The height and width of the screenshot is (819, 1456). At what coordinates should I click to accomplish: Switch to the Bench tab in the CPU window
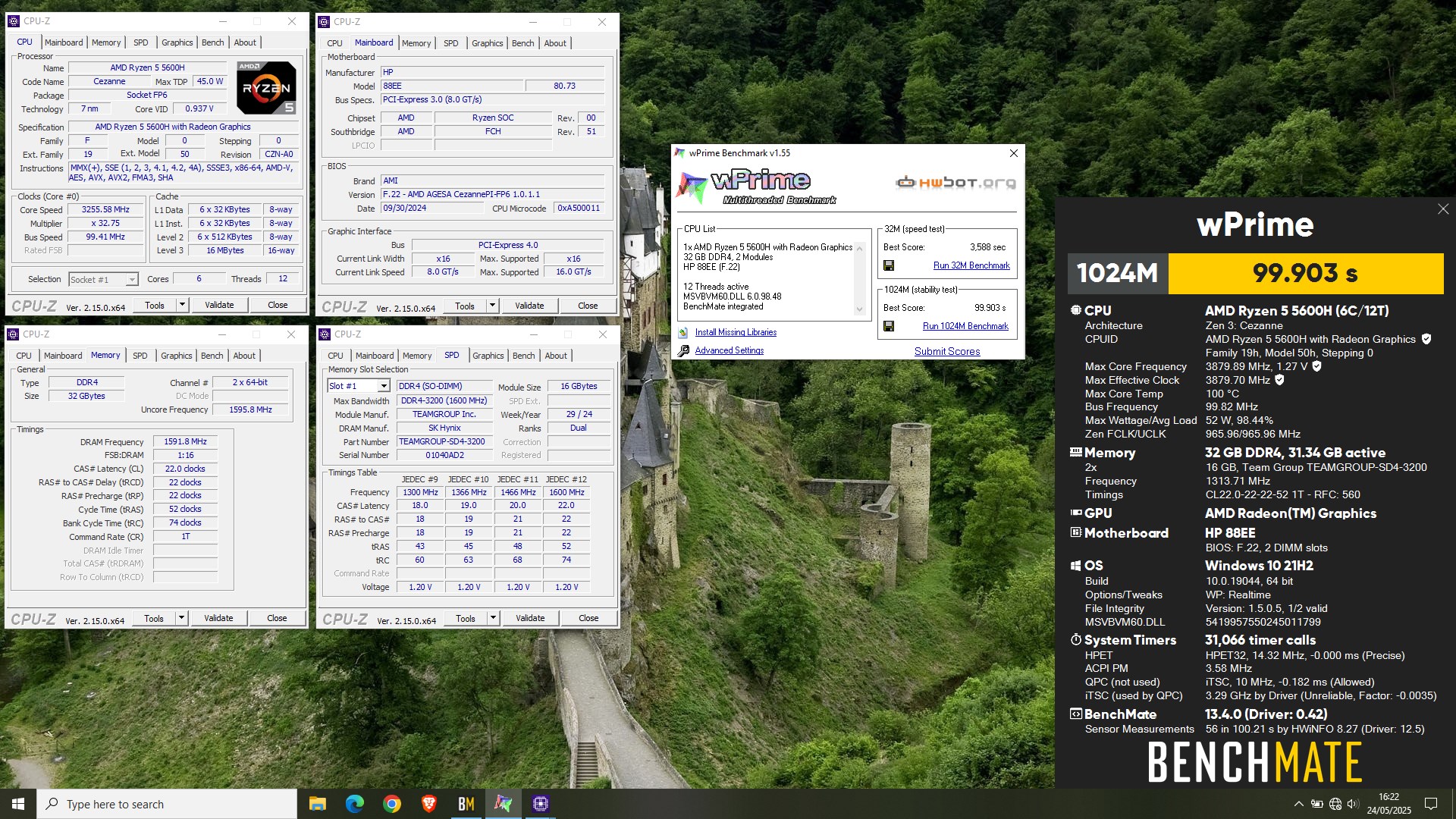[x=212, y=42]
